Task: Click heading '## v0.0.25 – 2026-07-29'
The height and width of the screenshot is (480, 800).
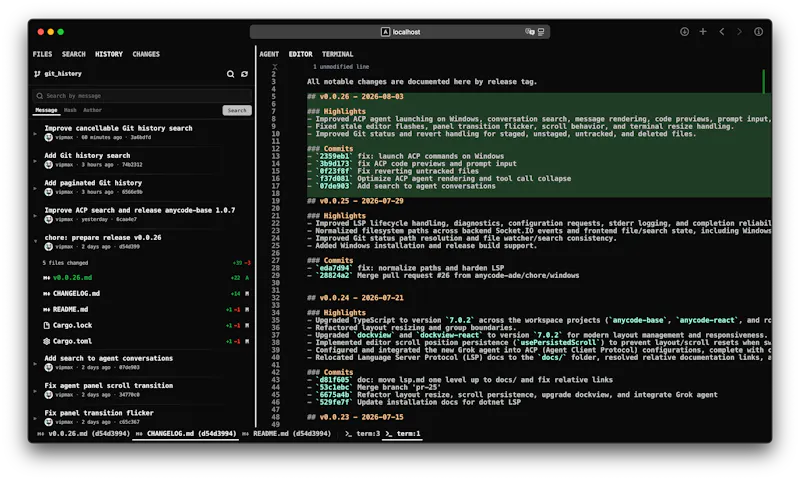Action: [355, 201]
